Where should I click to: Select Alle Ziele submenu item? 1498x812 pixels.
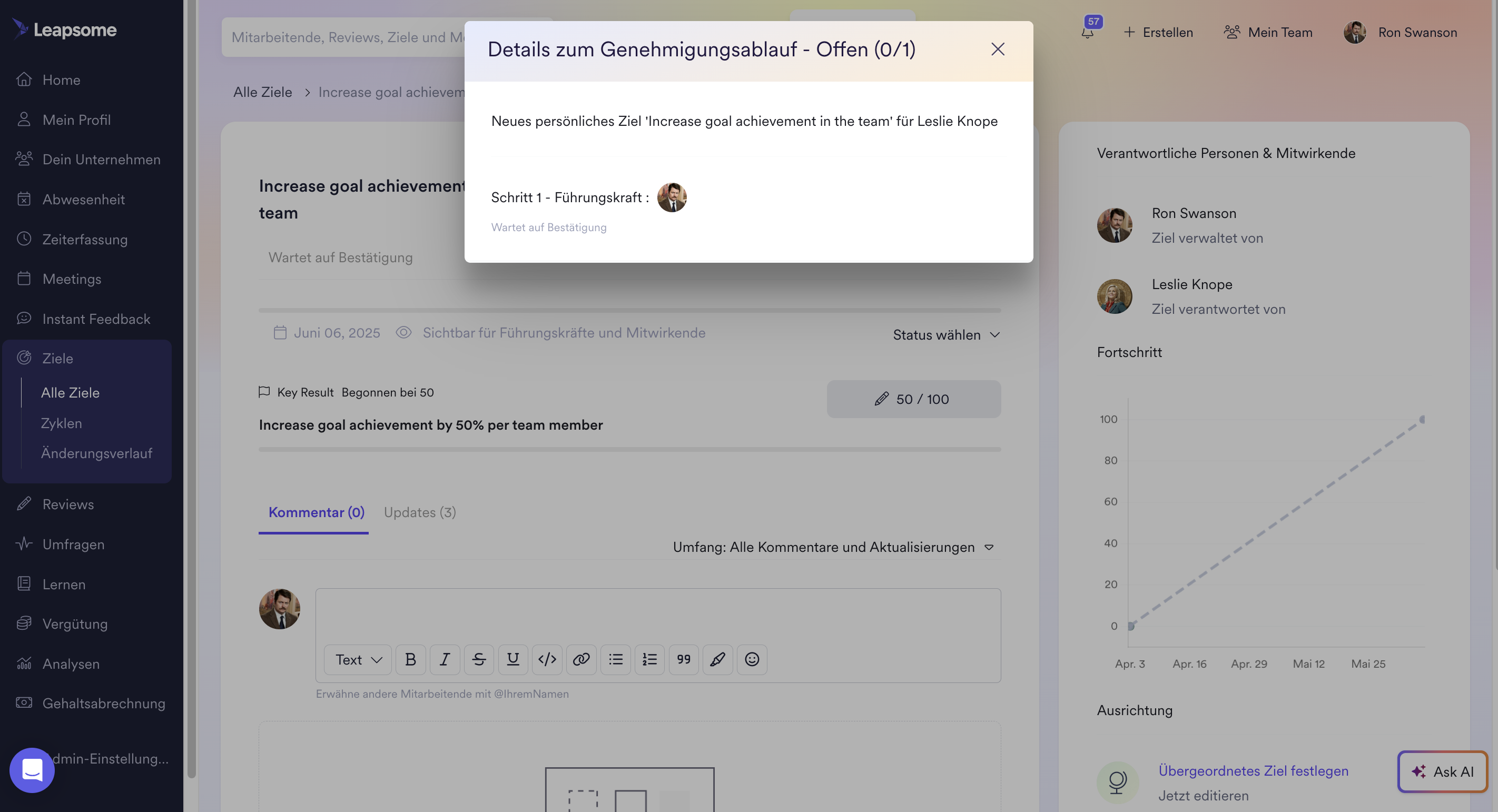71,392
